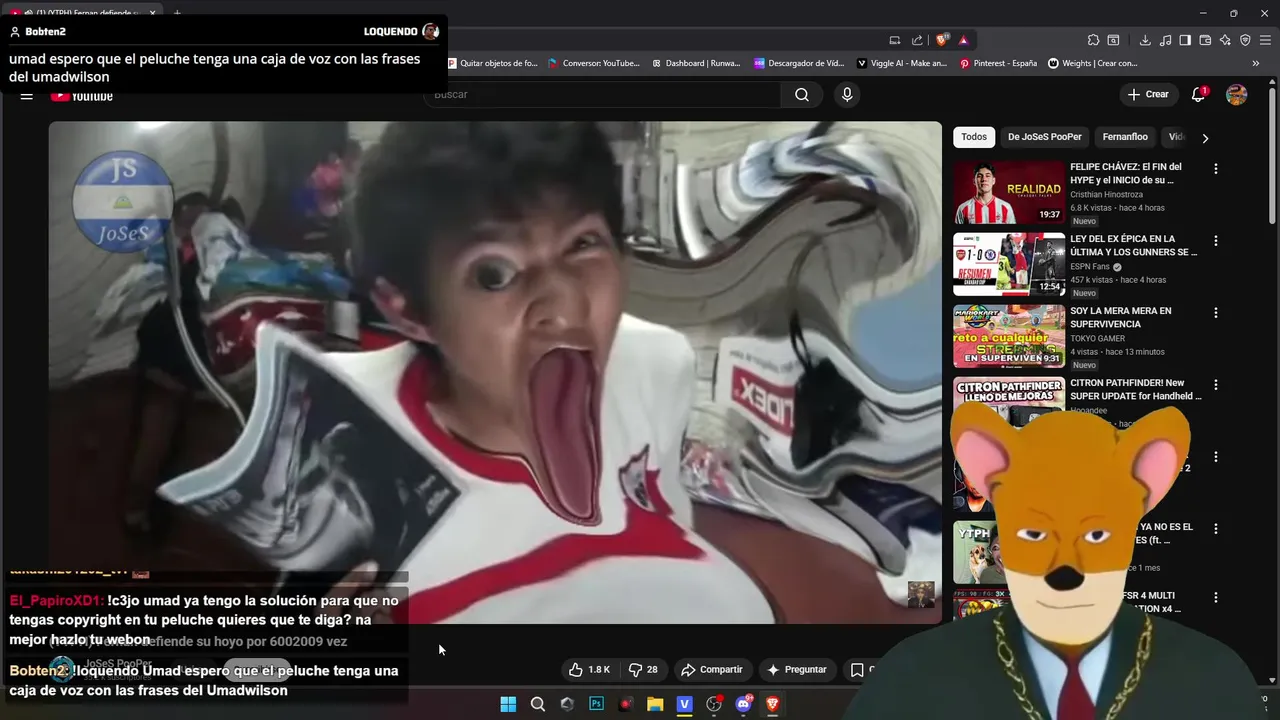Image resolution: width=1280 pixels, height=720 pixels.
Task: Open File Explorer from taskbar
Action: point(655,704)
